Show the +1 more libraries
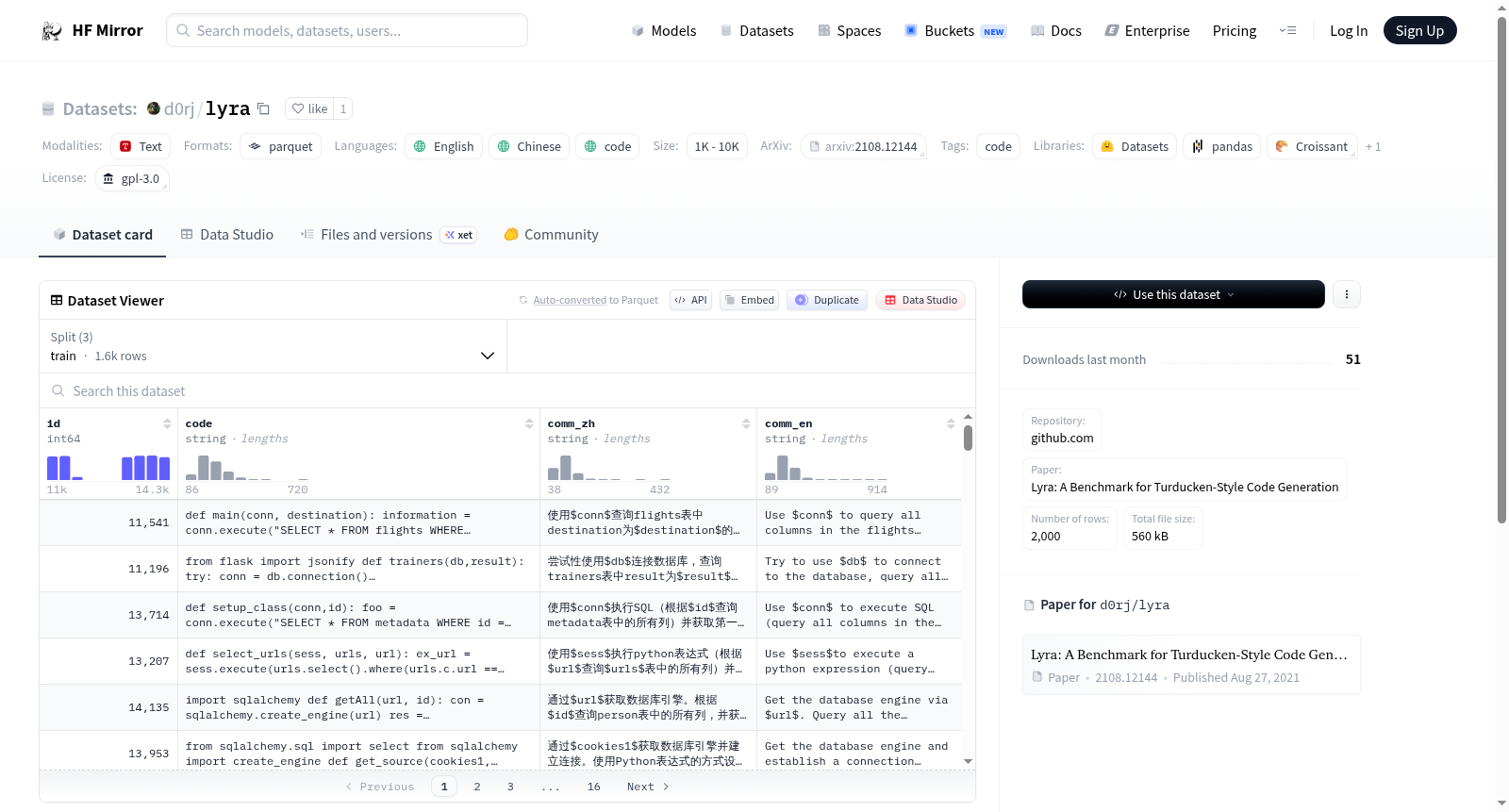Image resolution: width=1509 pixels, height=812 pixels. pos(1373,146)
